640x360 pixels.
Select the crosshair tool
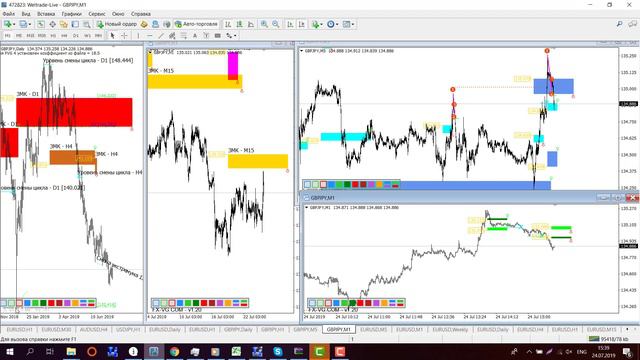pyautogui.click(x=124, y=36)
